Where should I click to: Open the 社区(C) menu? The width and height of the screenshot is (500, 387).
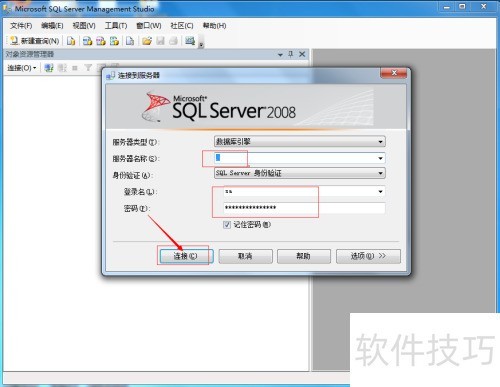(x=182, y=26)
